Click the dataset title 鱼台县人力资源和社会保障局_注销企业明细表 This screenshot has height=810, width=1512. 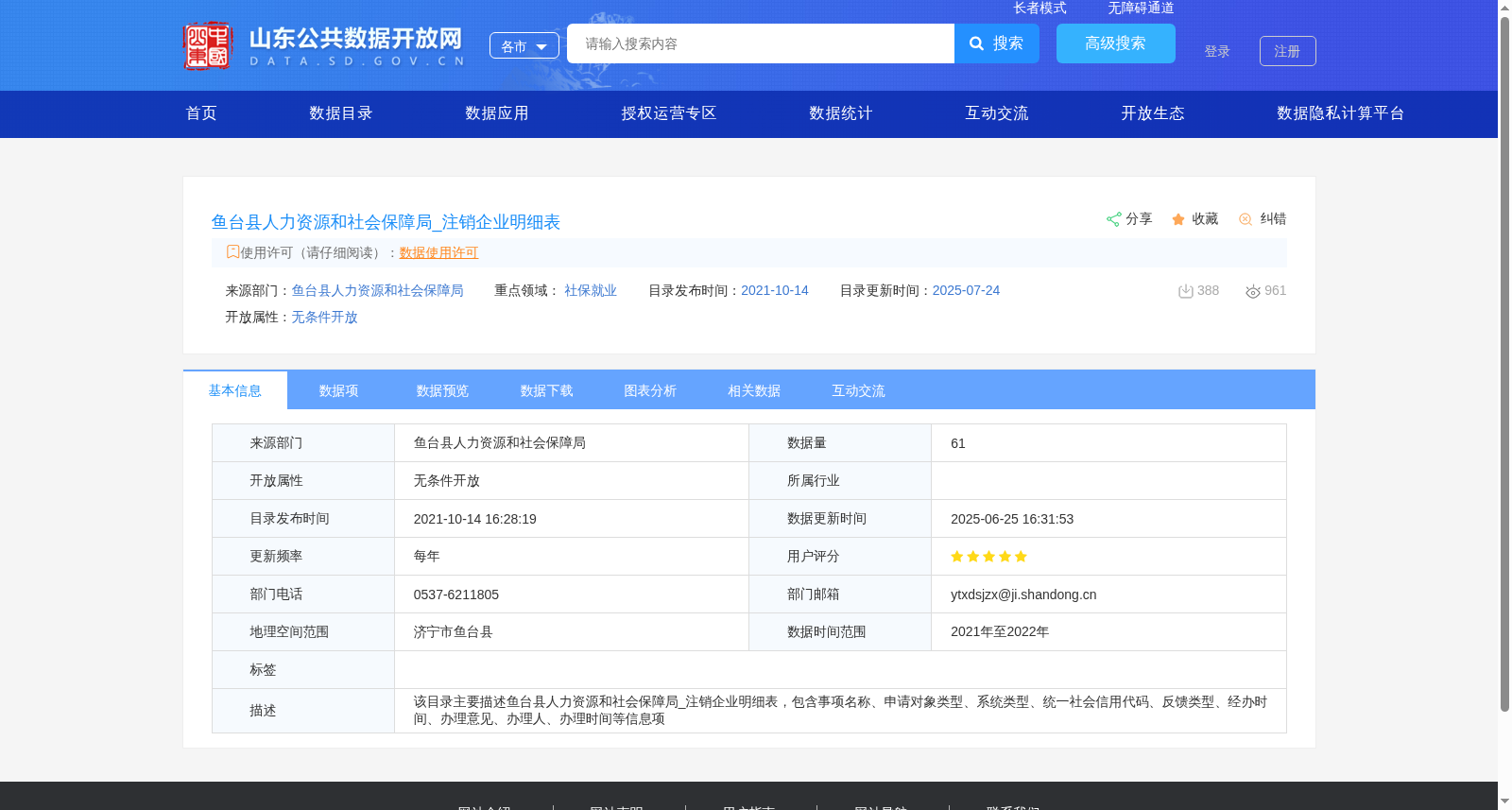(x=386, y=222)
